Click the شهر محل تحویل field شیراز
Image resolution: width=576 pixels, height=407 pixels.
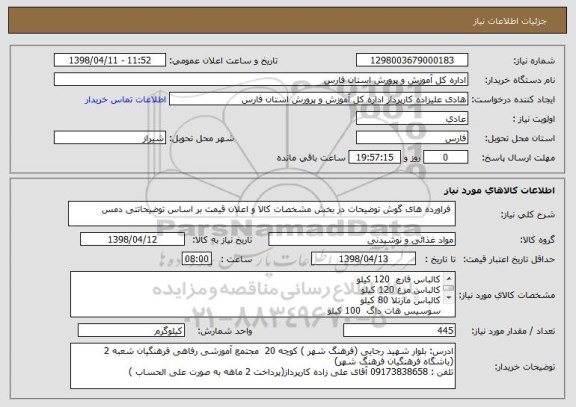[110, 138]
